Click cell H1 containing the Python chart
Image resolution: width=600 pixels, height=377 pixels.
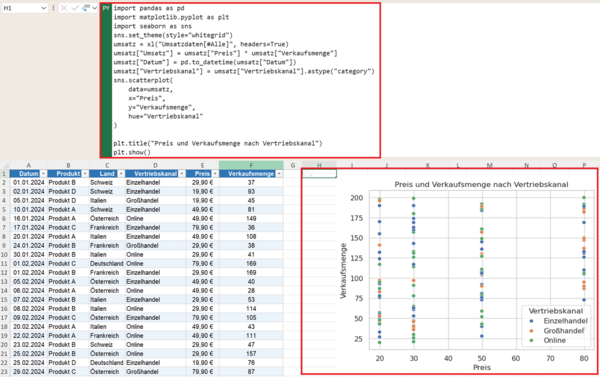tap(319, 174)
